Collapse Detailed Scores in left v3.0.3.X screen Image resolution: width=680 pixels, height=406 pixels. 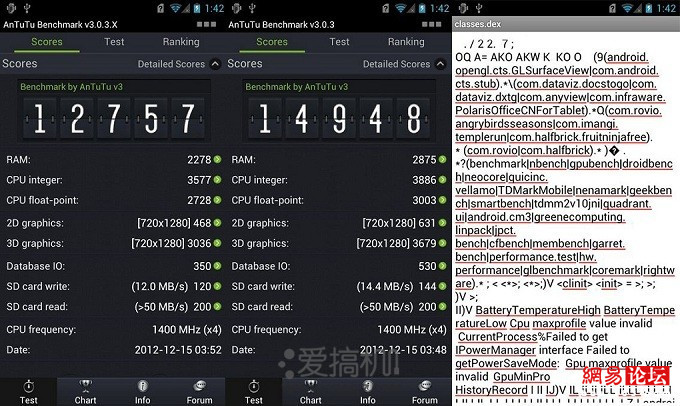(215, 64)
